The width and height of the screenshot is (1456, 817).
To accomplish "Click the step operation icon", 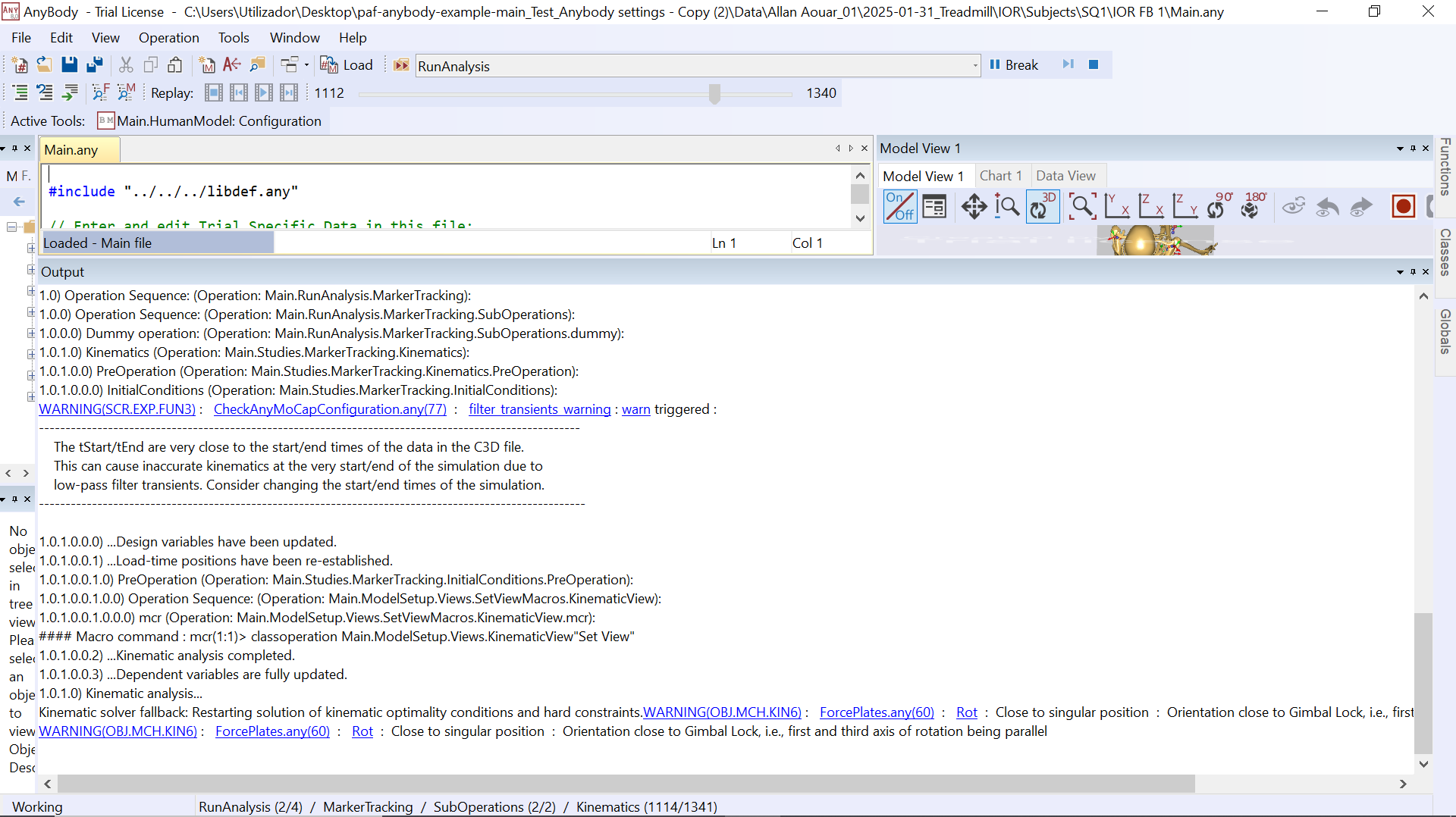I will pyautogui.click(x=1068, y=64).
